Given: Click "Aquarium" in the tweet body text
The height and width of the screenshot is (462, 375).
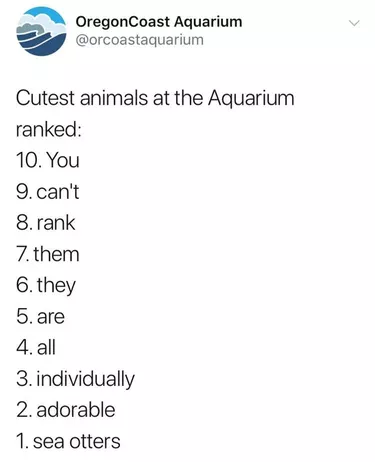Looking at the screenshot, I should click(x=251, y=99).
